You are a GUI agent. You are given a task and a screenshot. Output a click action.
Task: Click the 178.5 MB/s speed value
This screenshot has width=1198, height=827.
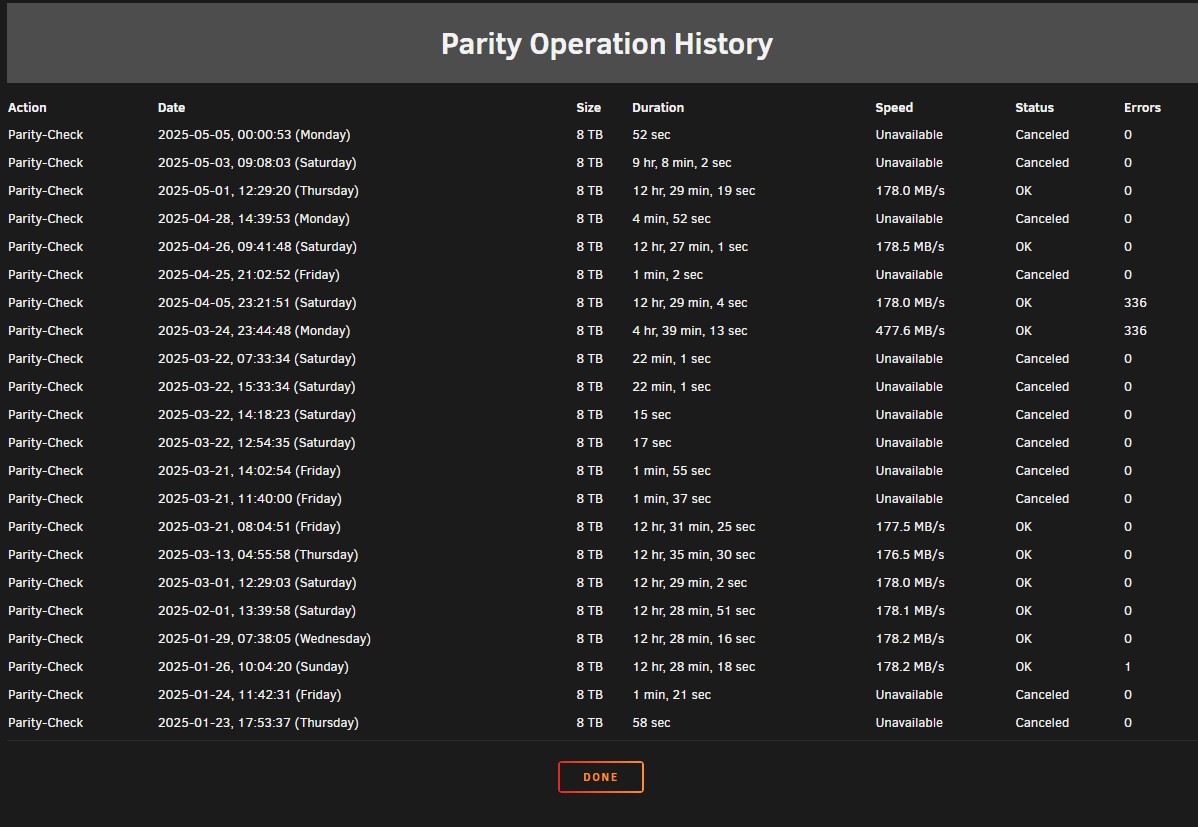tap(910, 247)
